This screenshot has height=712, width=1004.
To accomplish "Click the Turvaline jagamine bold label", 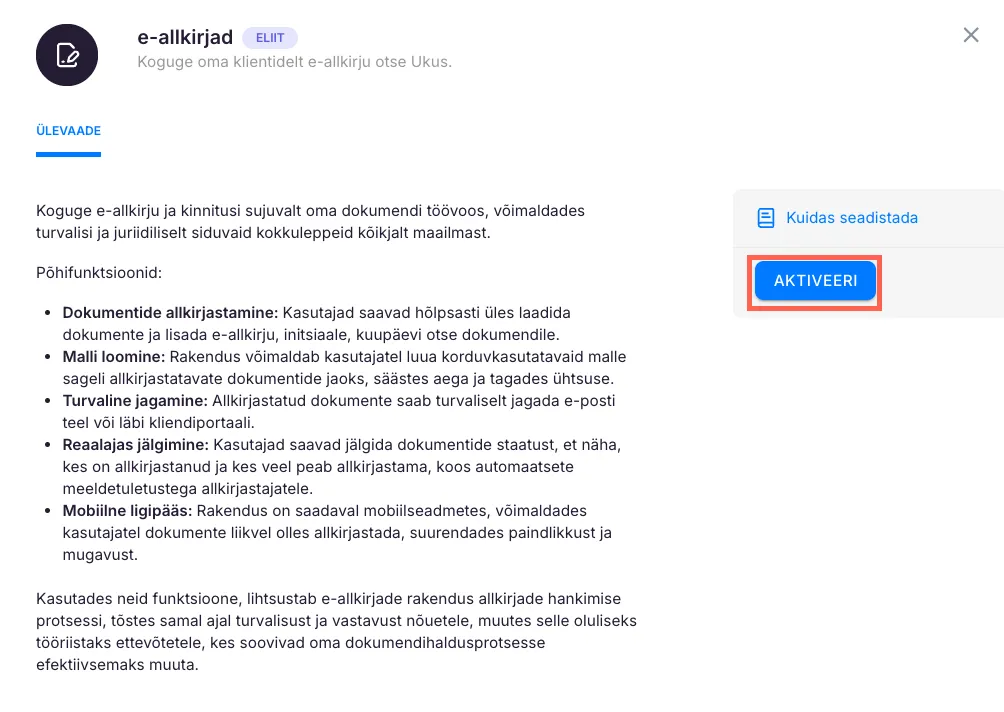I will point(135,401).
